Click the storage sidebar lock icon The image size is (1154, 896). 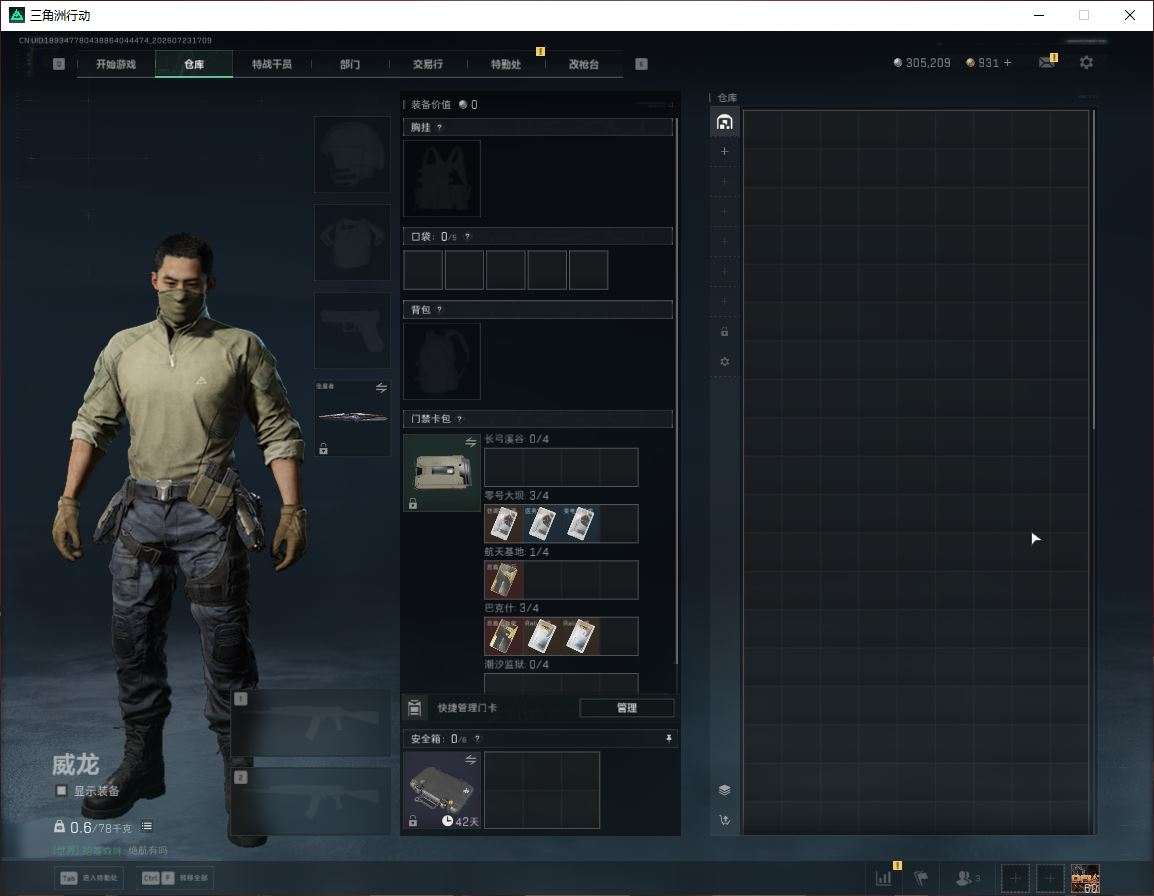pos(724,331)
